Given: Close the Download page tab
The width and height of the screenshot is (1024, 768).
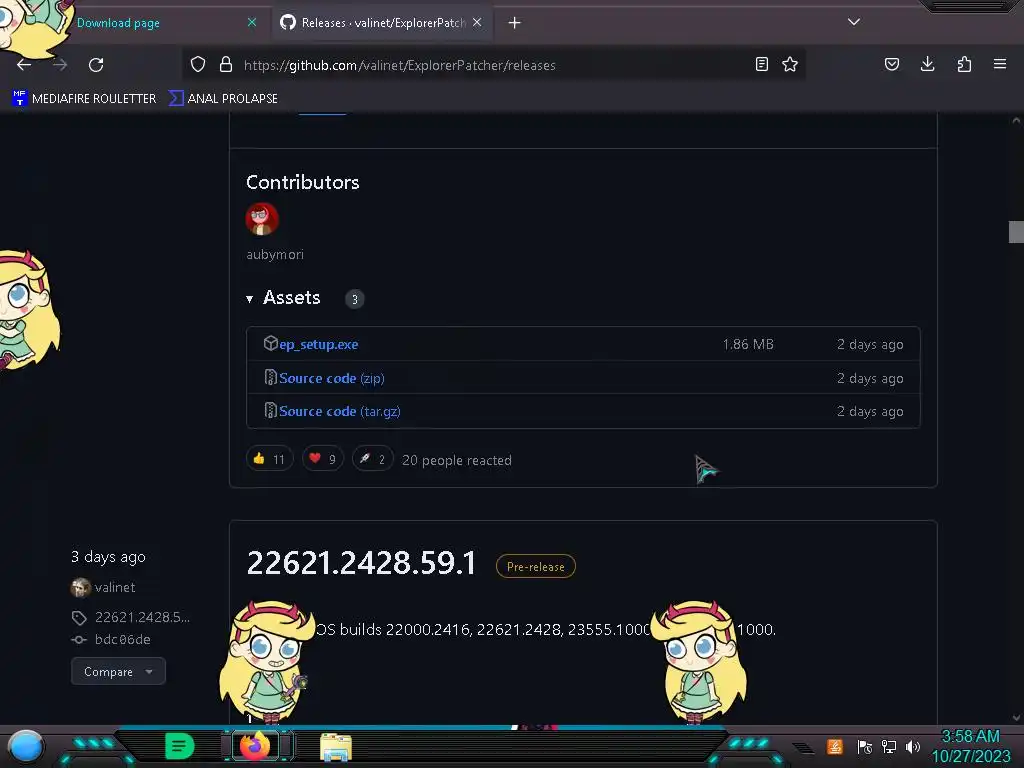Looking at the screenshot, I should [252, 23].
